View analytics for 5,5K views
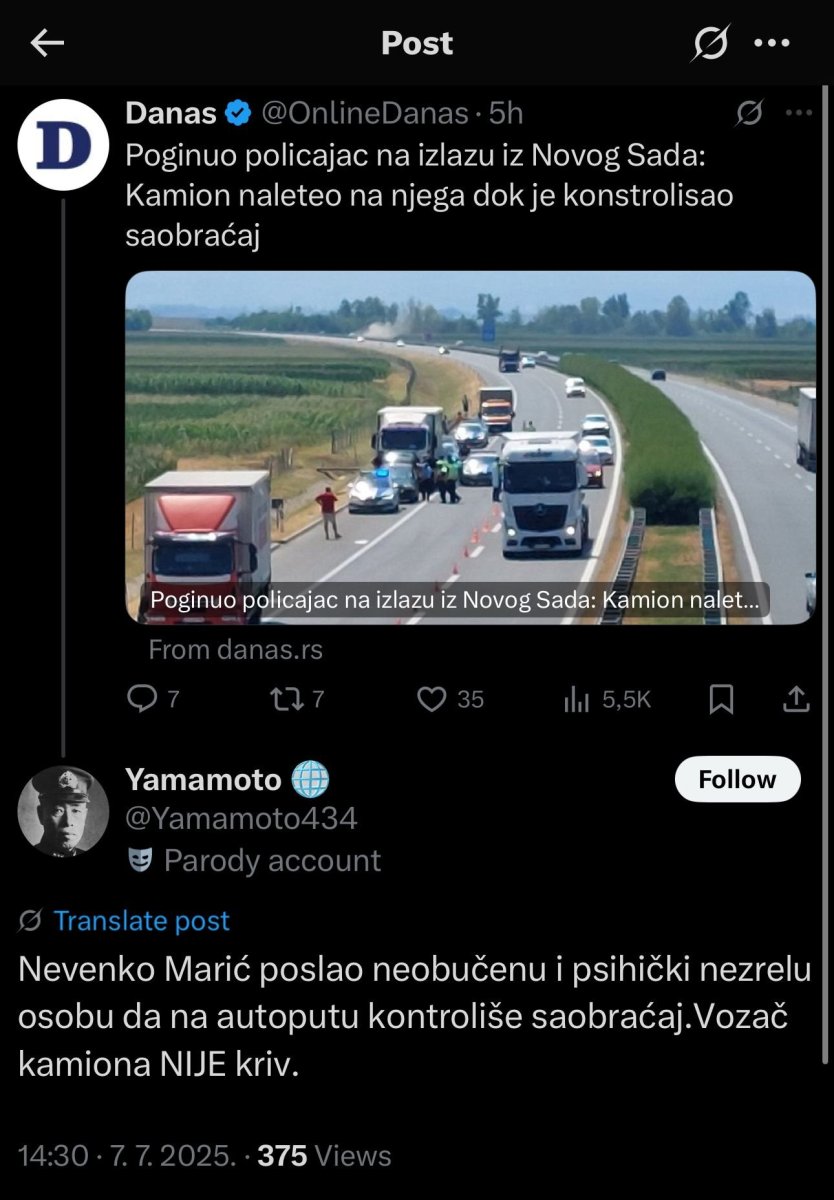Image resolution: width=834 pixels, height=1200 pixels. coord(607,700)
